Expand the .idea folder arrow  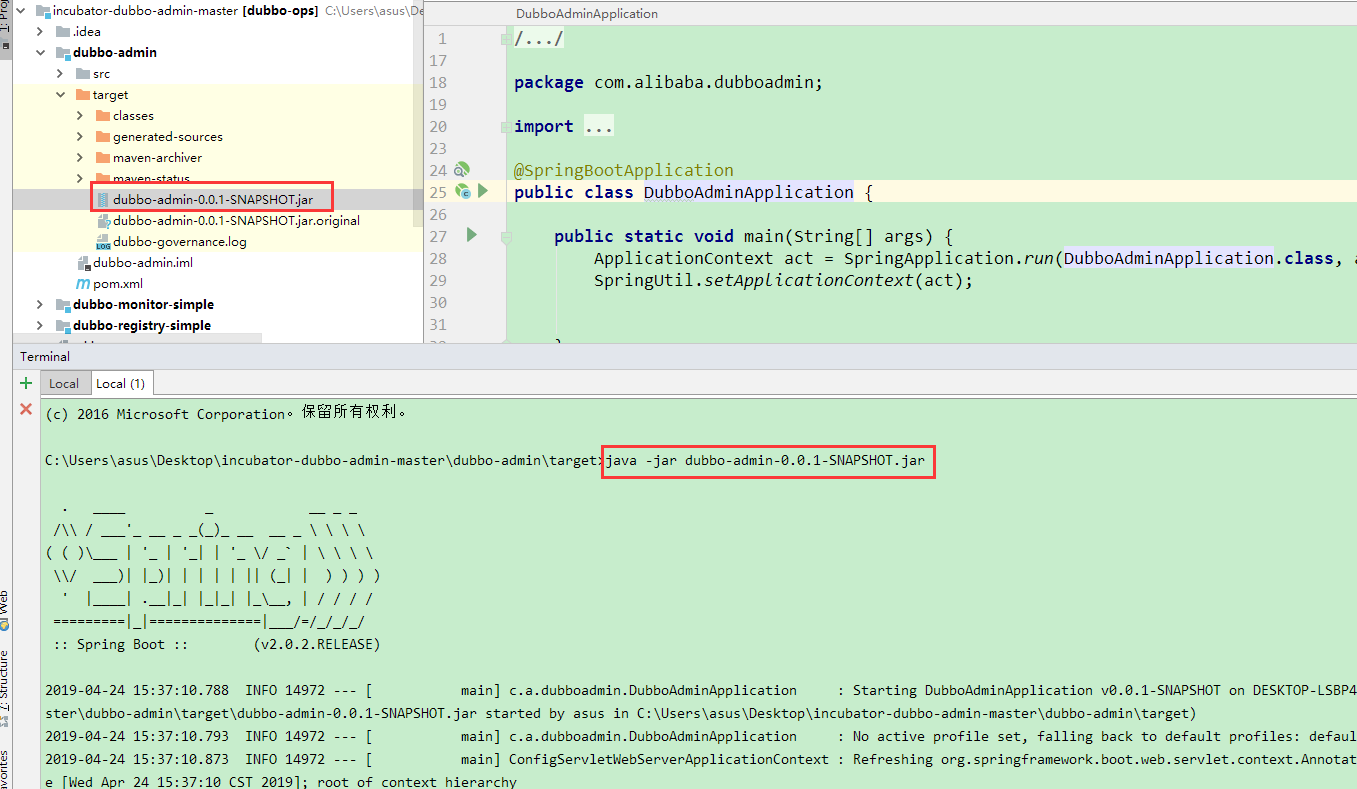coord(41,32)
